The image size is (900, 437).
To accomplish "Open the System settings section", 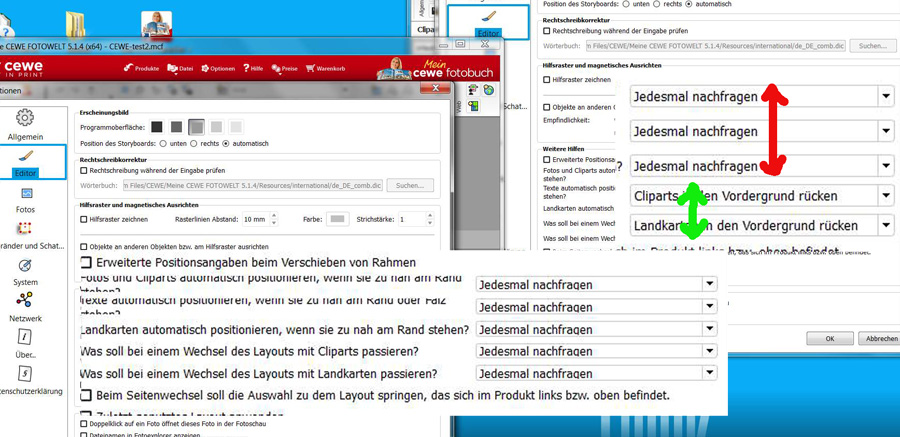I will coord(25,270).
